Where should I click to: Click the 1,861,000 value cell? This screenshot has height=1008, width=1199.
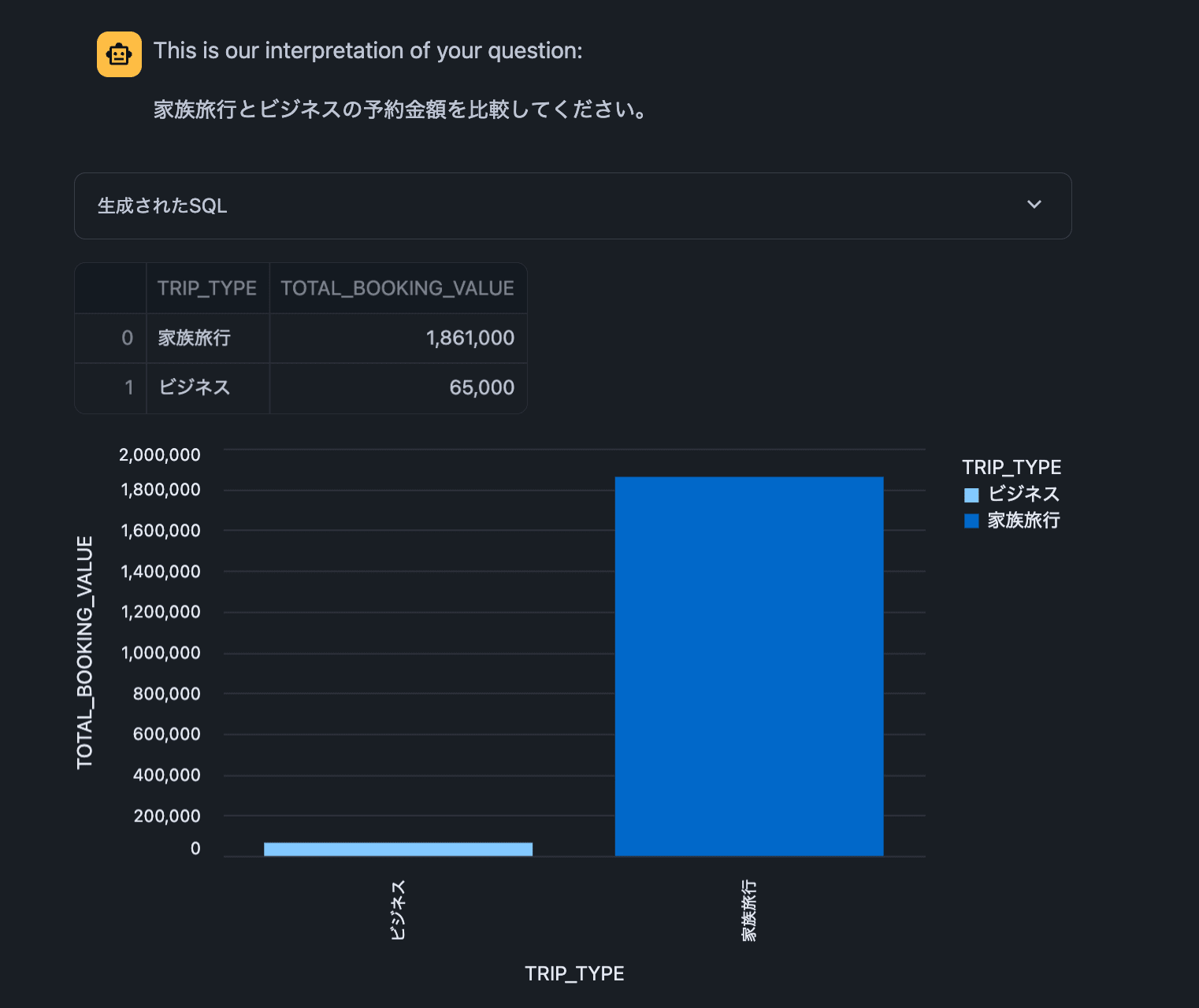398,338
